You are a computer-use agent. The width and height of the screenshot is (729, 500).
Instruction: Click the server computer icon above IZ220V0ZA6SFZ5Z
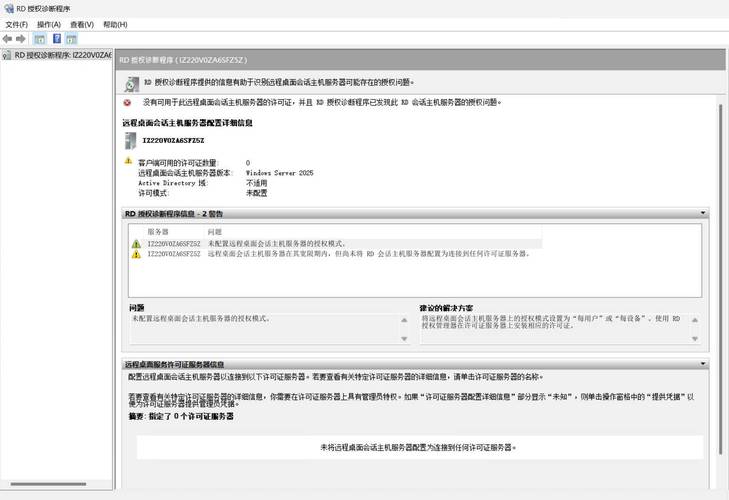pos(128,141)
